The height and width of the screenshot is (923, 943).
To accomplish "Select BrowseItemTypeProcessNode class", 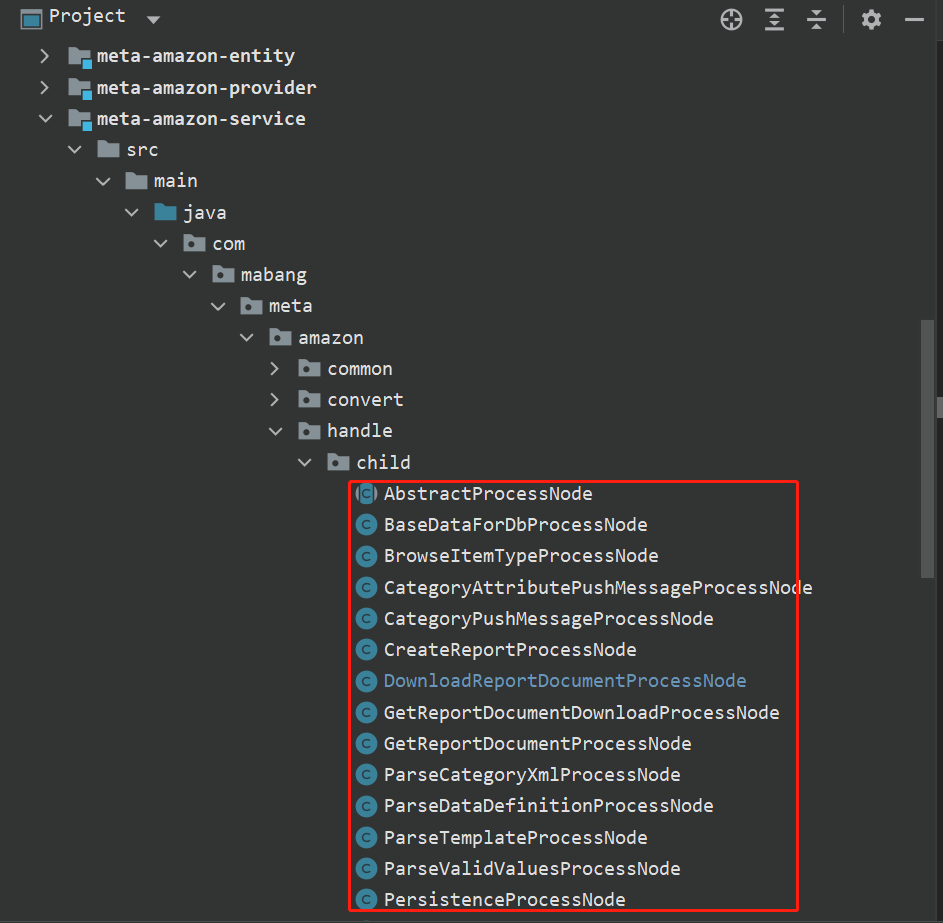I will click(520, 556).
